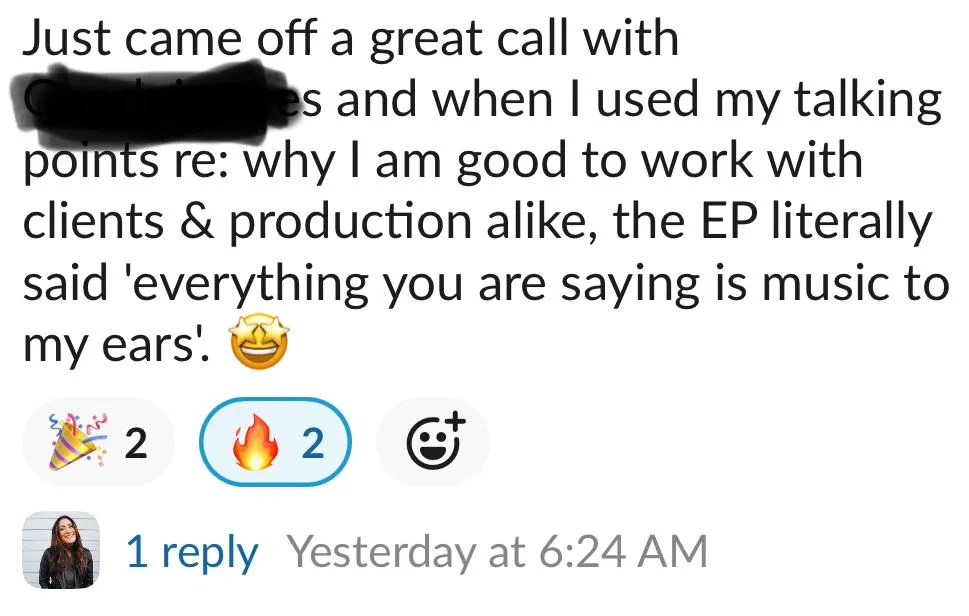Click the party popper reaction emoji
The height and width of the screenshot is (616, 969).
tap(77, 442)
